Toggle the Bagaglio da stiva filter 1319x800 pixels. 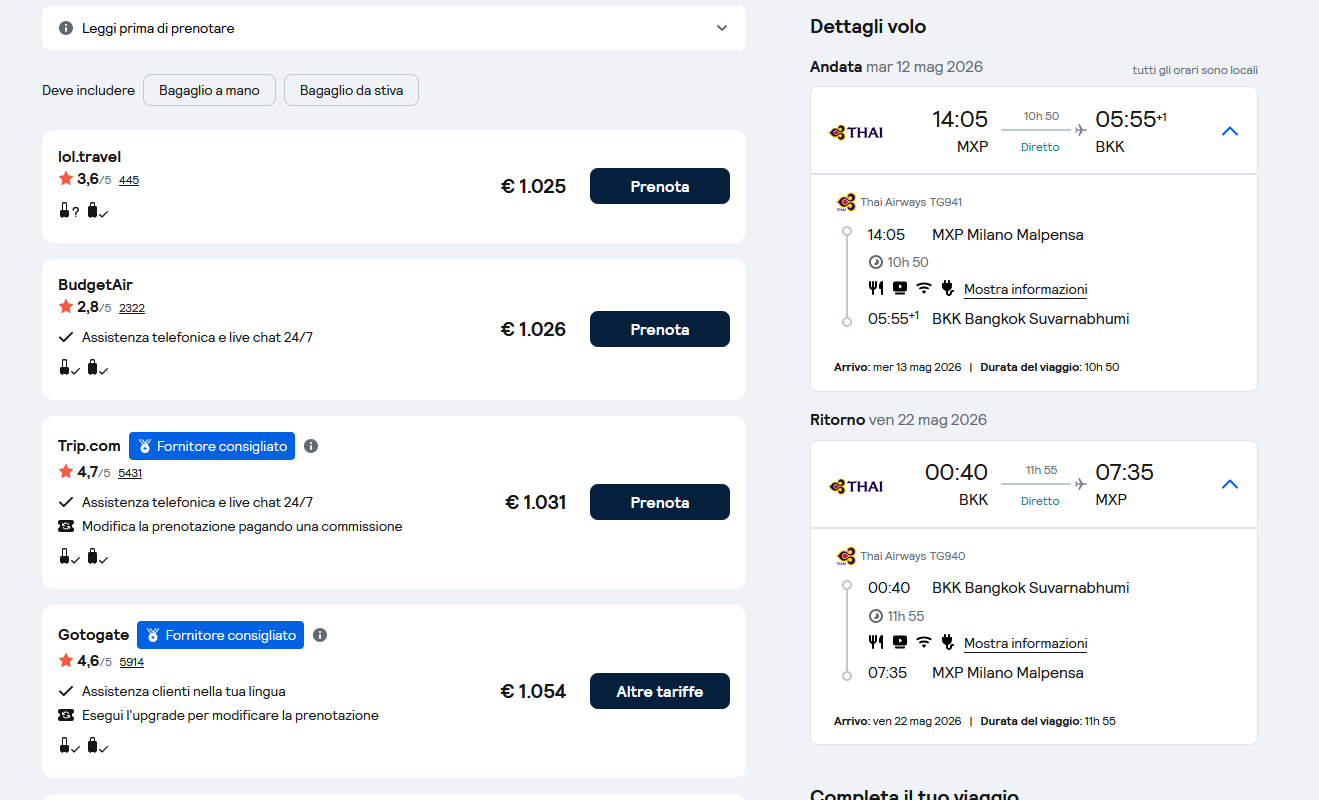tap(351, 90)
